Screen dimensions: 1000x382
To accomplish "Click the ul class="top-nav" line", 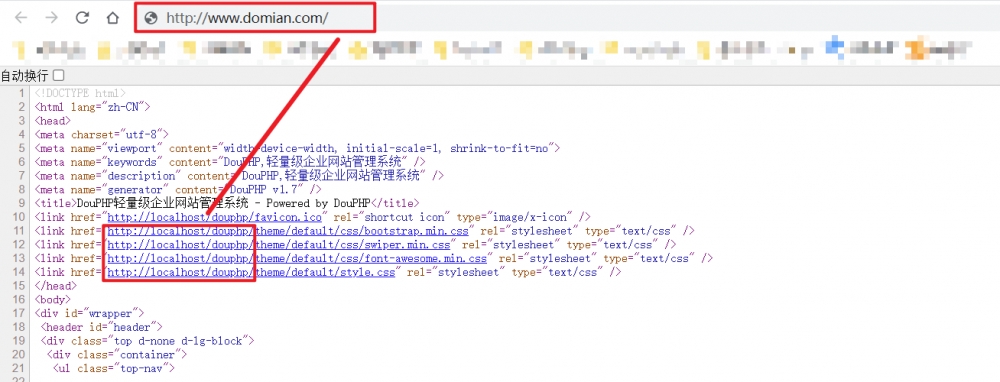I will coord(113,369).
